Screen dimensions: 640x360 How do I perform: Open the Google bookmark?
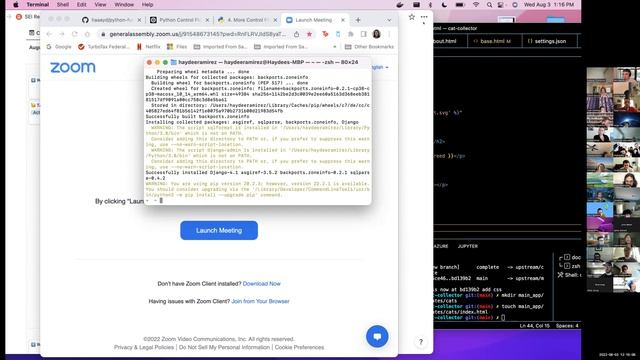59,47
